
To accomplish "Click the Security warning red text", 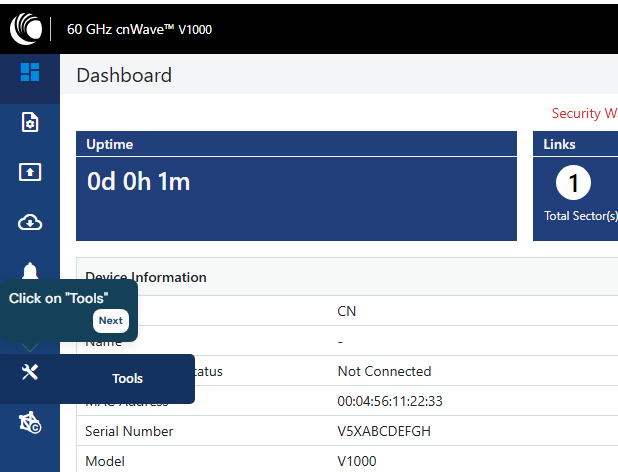I will point(584,113).
